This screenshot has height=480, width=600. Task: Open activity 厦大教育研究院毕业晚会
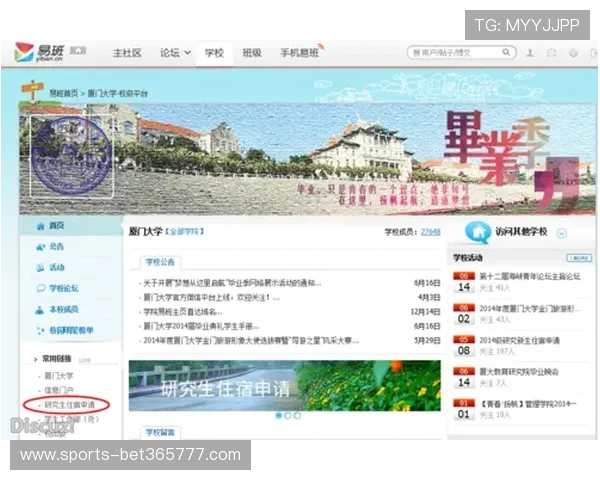[519, 372]
